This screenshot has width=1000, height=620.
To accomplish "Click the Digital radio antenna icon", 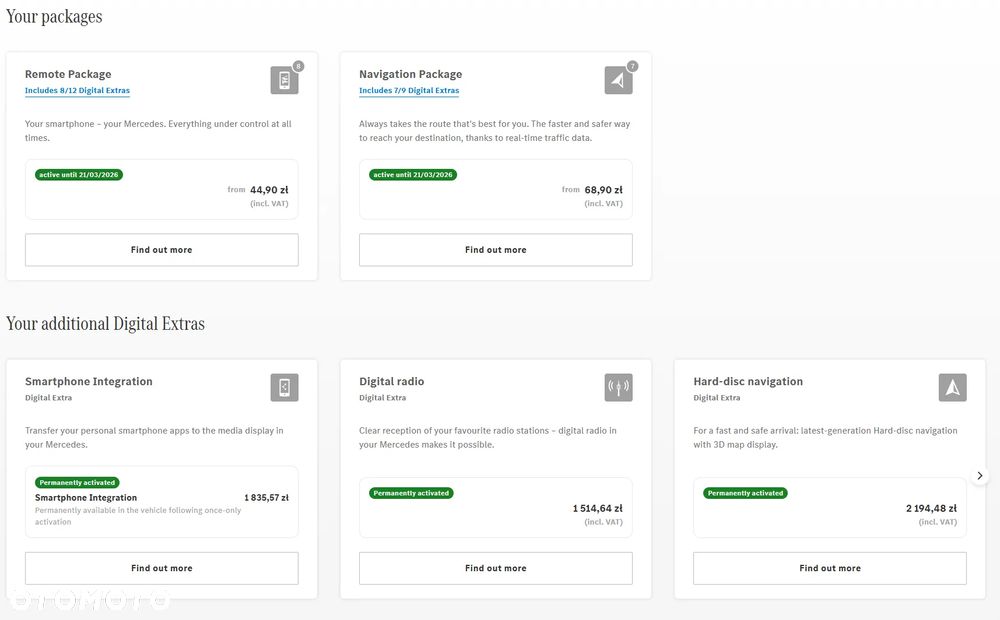I will (618, 387).
